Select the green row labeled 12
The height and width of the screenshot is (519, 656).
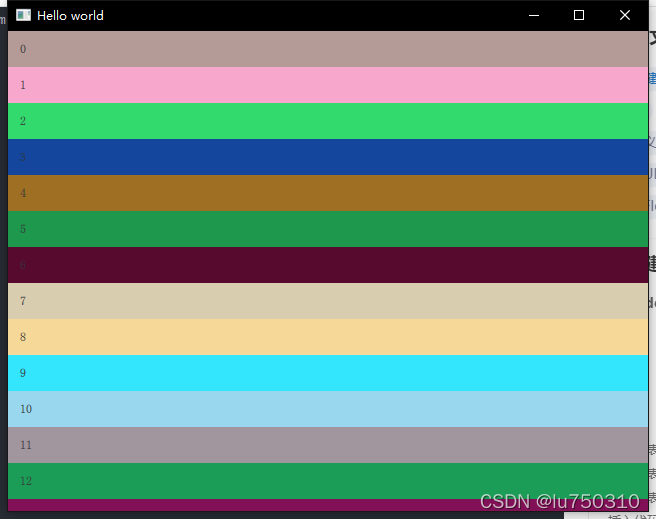[x=328, y=481]
